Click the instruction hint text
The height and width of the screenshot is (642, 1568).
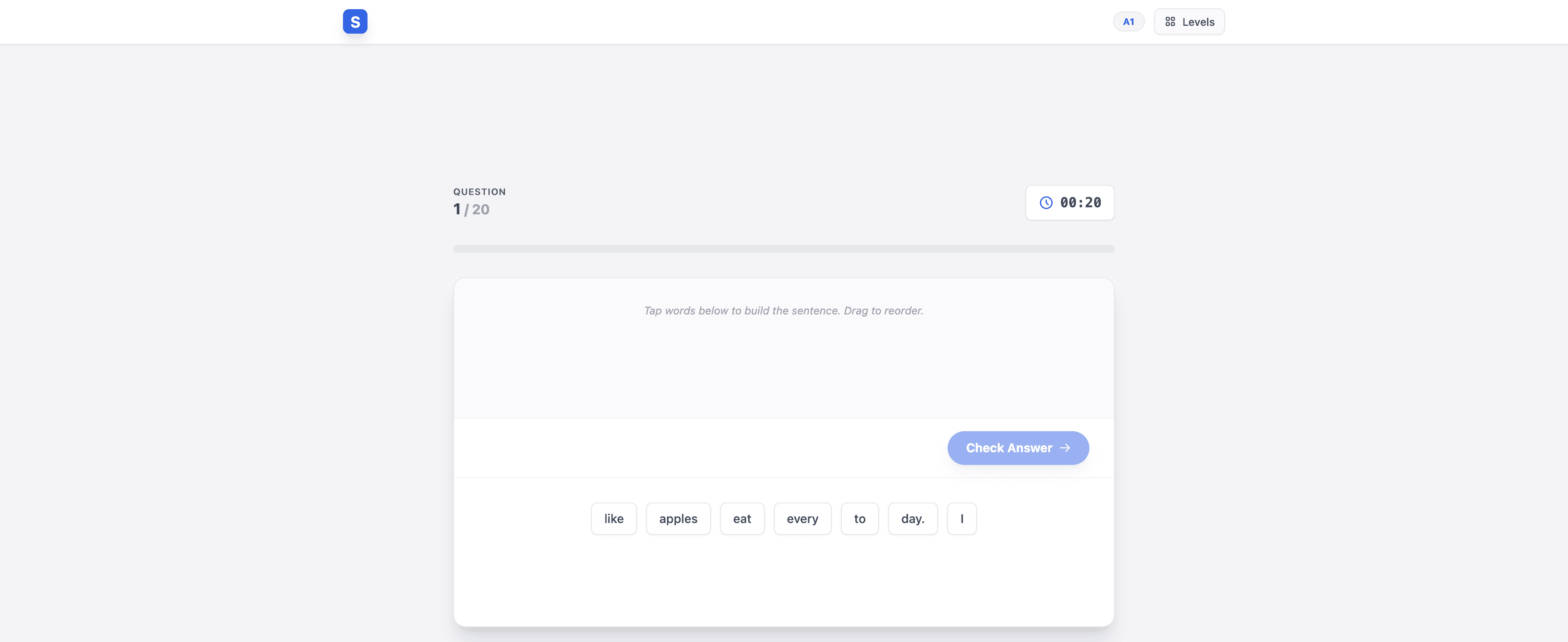pos(784,311)
